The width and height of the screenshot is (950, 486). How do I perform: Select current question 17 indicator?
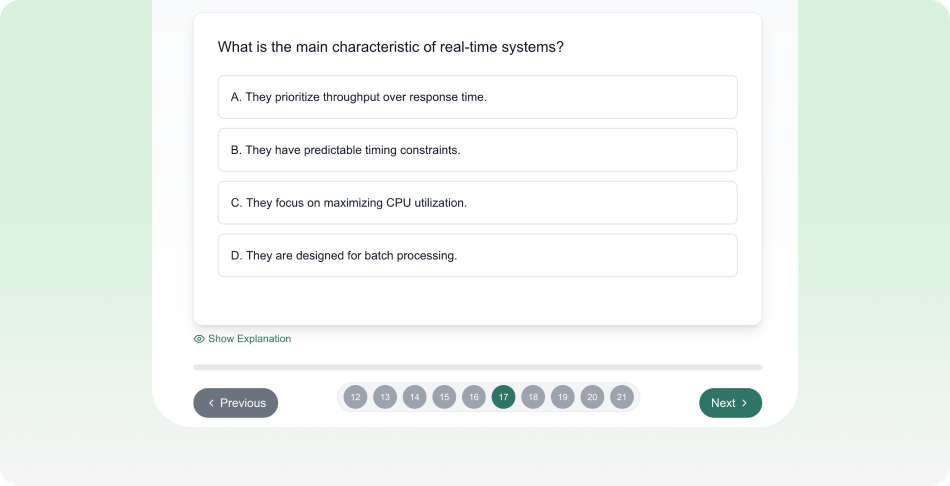coord(503,397)
